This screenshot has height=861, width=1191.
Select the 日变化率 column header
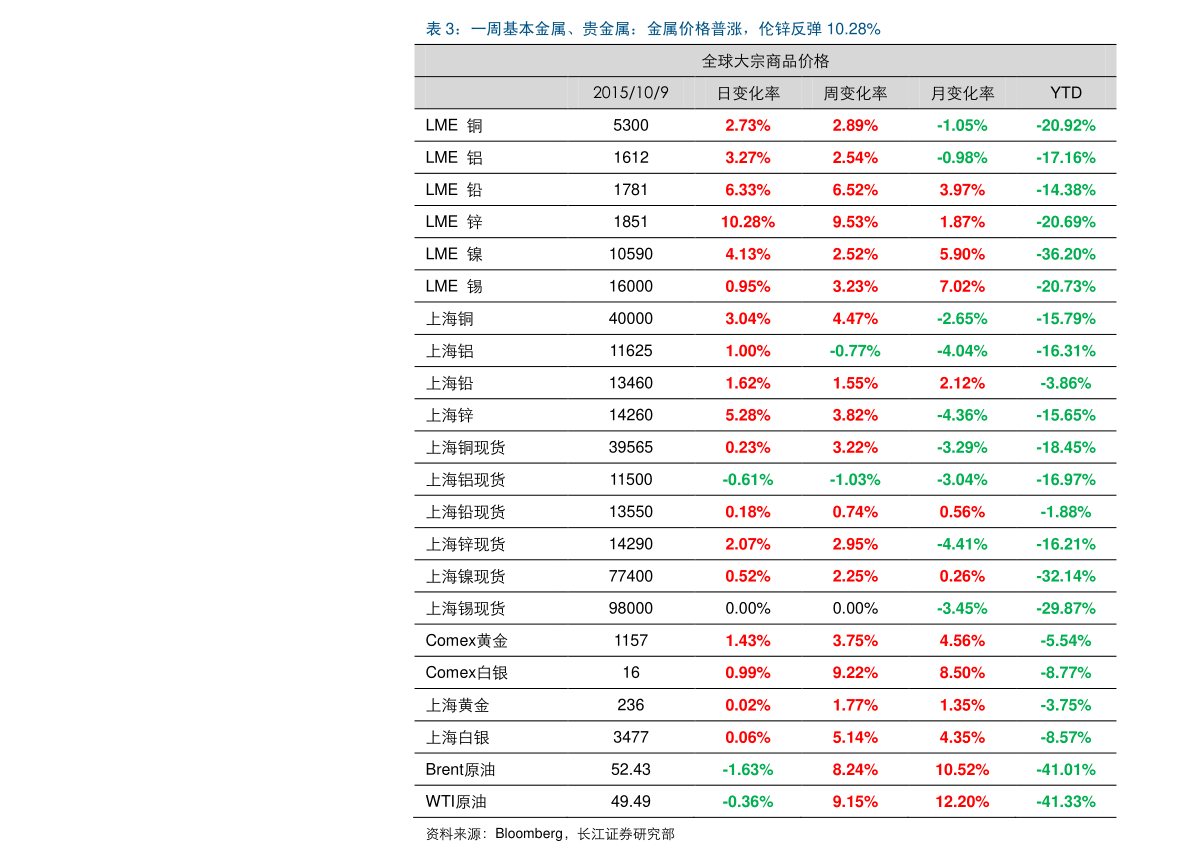pos(748,92)
